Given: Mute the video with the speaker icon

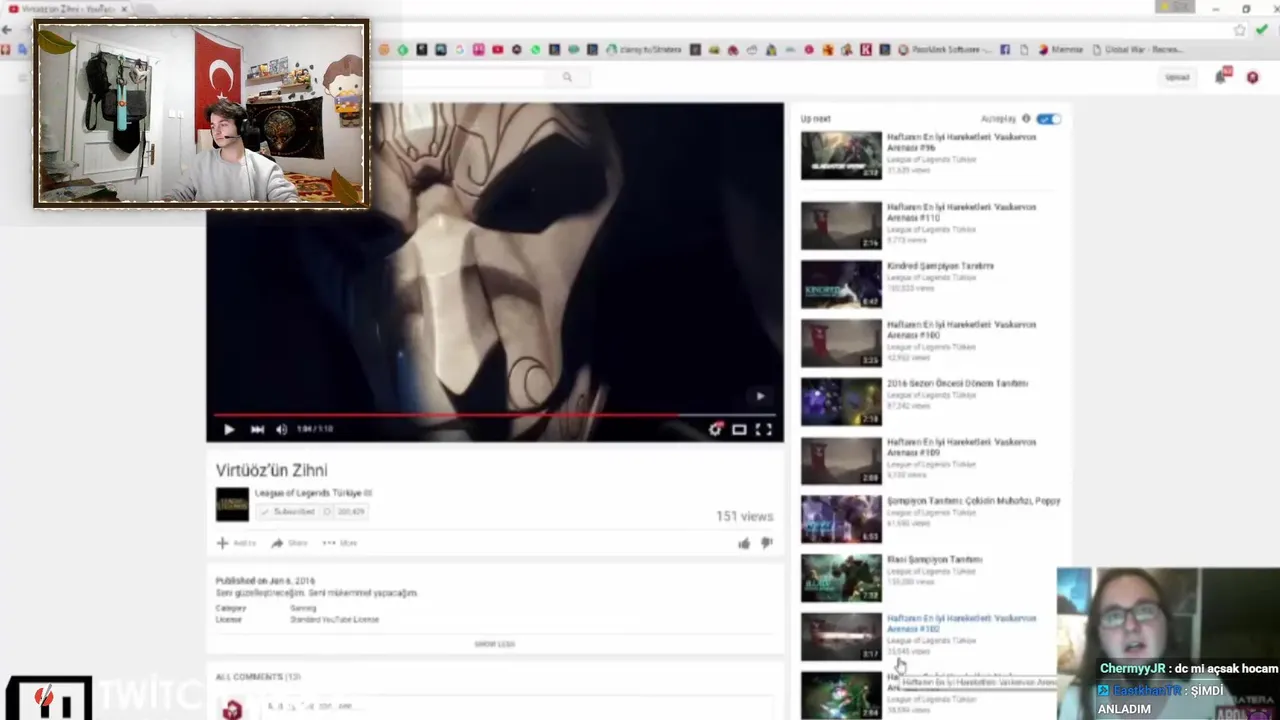Looking at the screenshot, I should [281, 429].
